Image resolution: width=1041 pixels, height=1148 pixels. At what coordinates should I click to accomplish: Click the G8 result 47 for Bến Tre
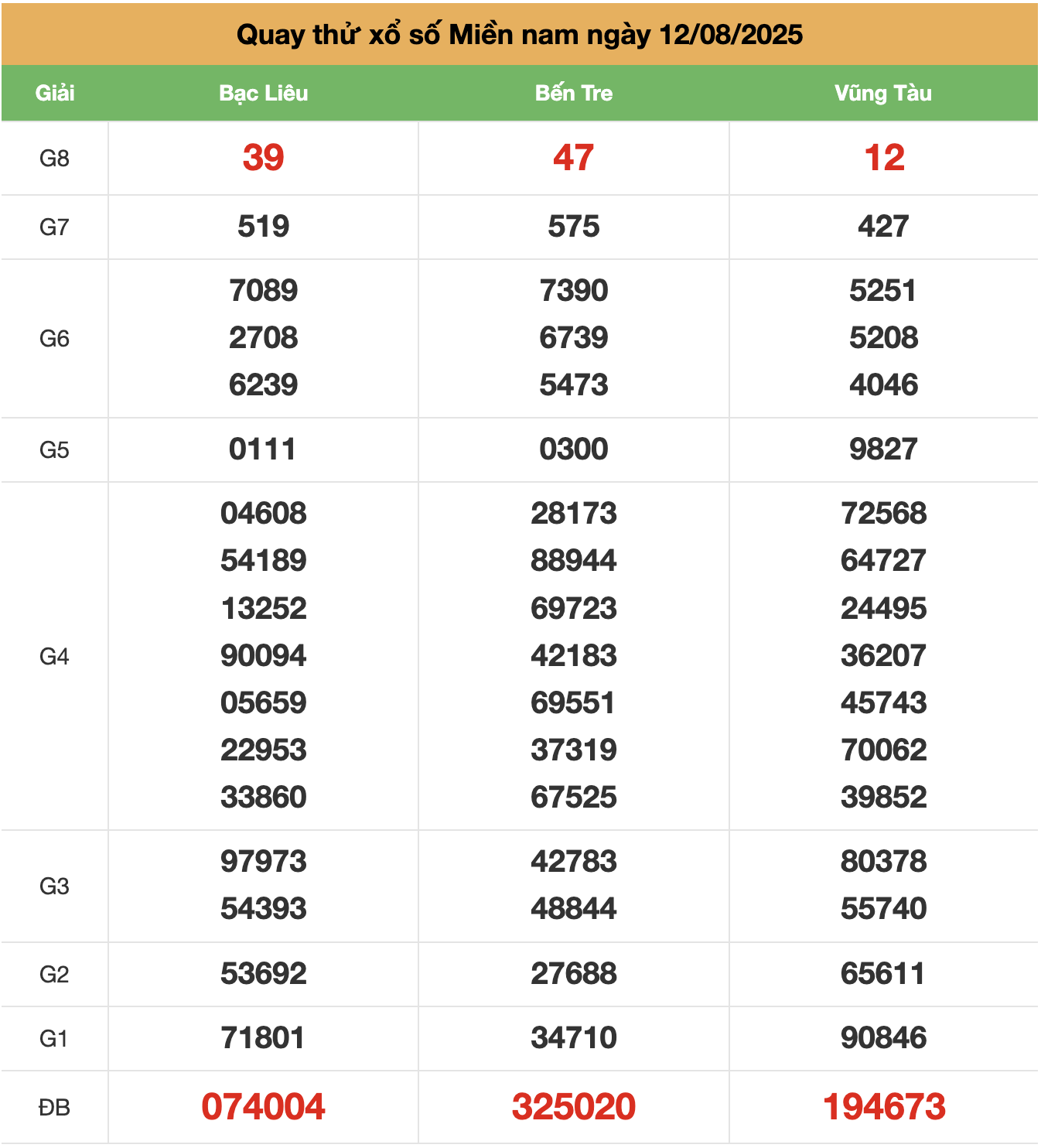574,158
